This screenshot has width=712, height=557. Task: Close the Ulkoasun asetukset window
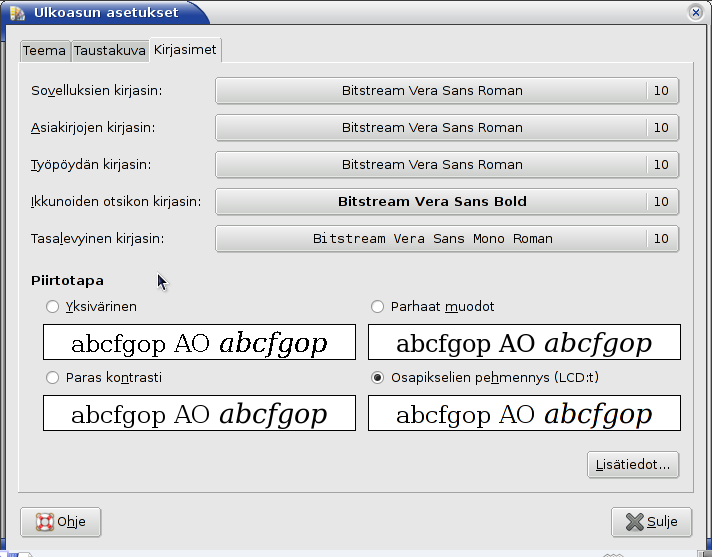[x=695, y=13]
